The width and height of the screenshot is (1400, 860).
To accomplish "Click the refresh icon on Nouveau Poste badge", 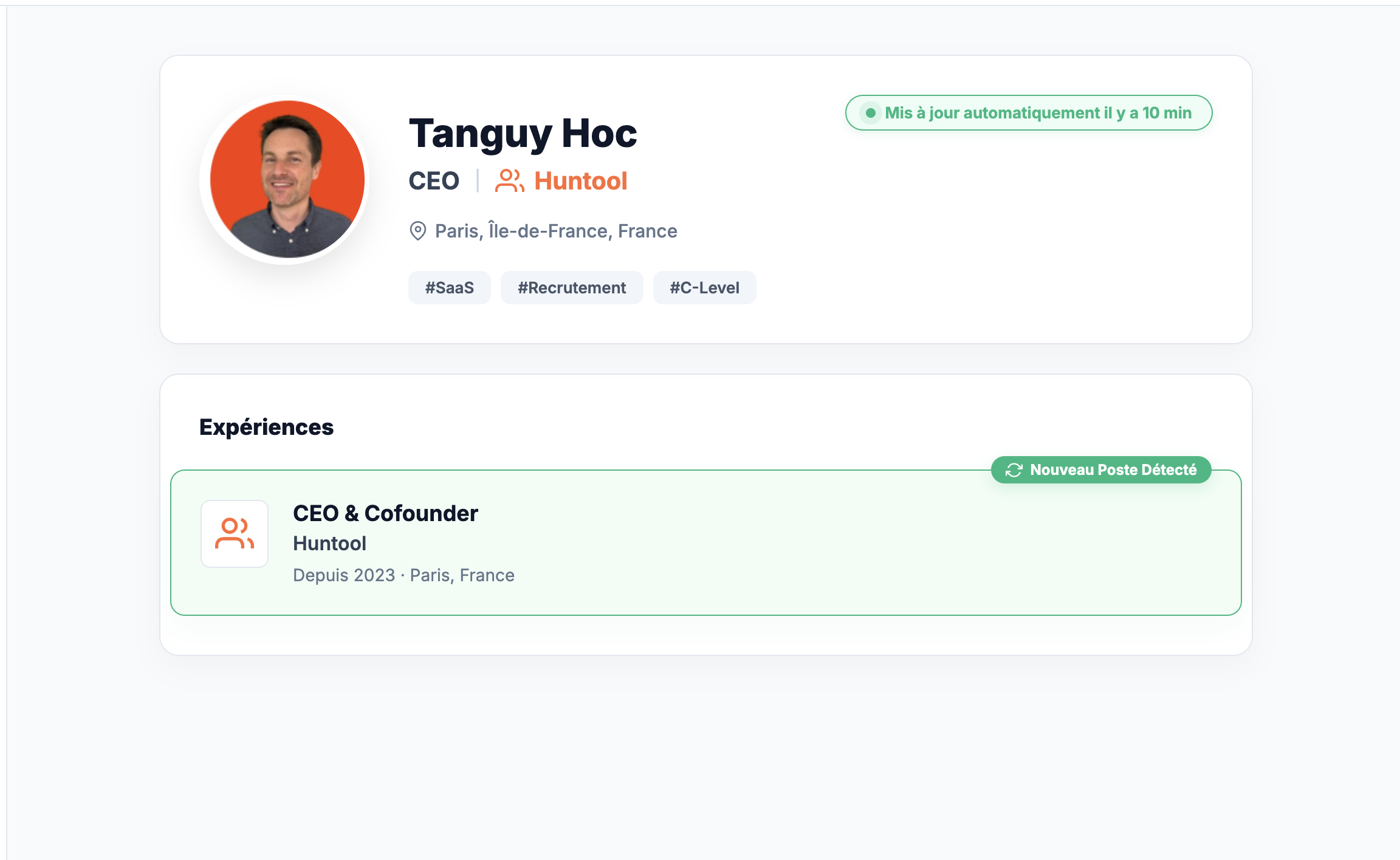I will pyautogui.click(x=1014, y=470).
